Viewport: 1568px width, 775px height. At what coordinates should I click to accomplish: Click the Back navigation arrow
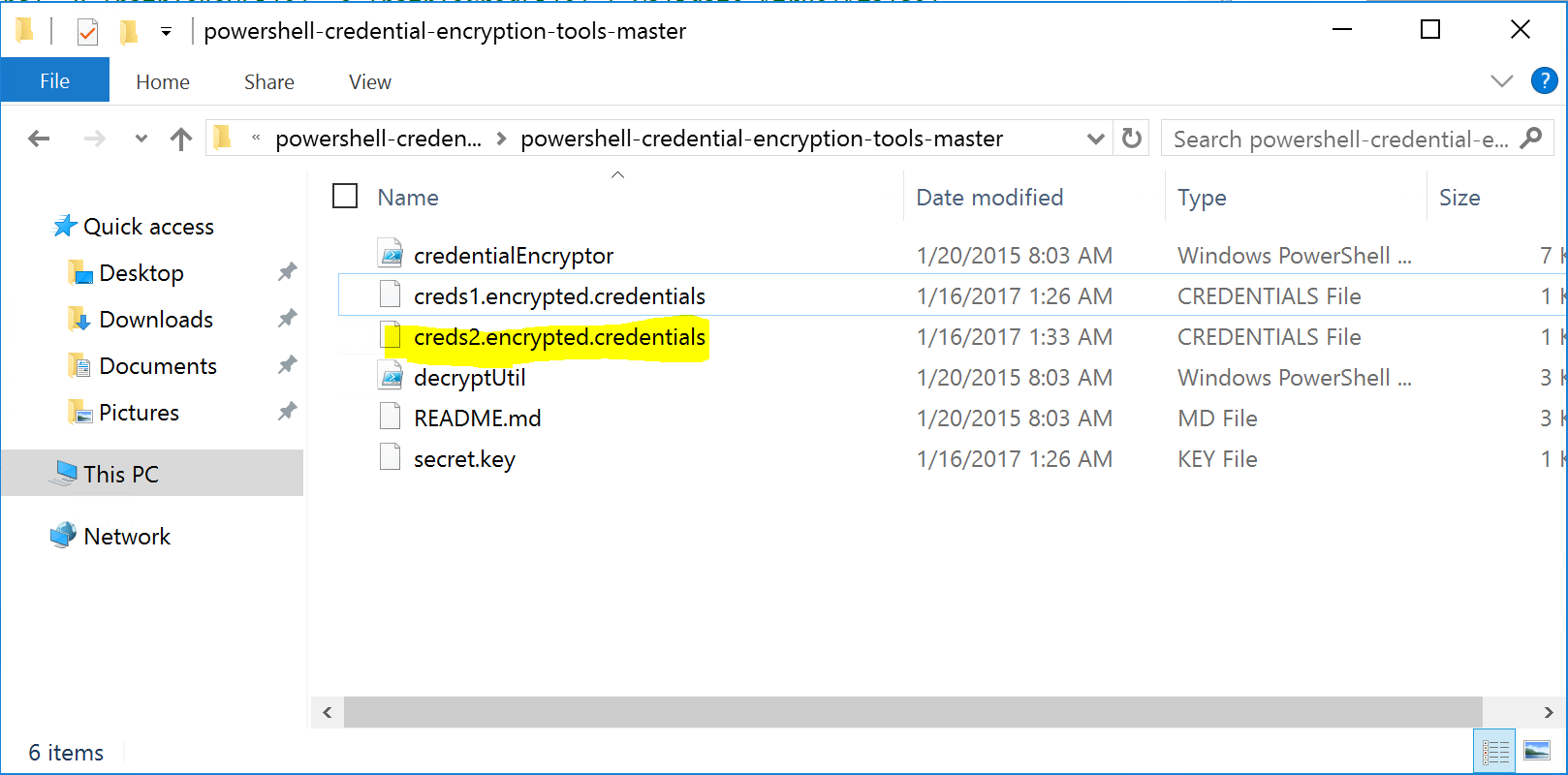click(39, 139)
